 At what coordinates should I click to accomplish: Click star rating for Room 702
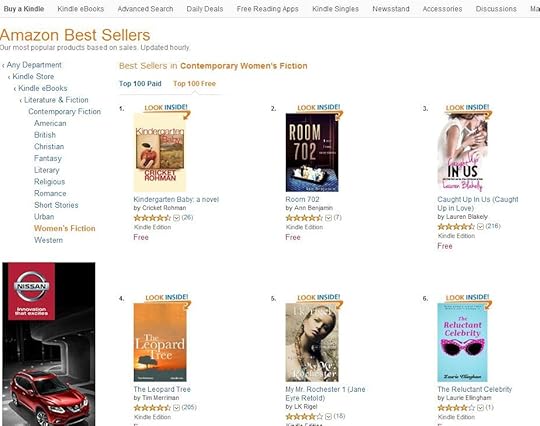(304, 218)
